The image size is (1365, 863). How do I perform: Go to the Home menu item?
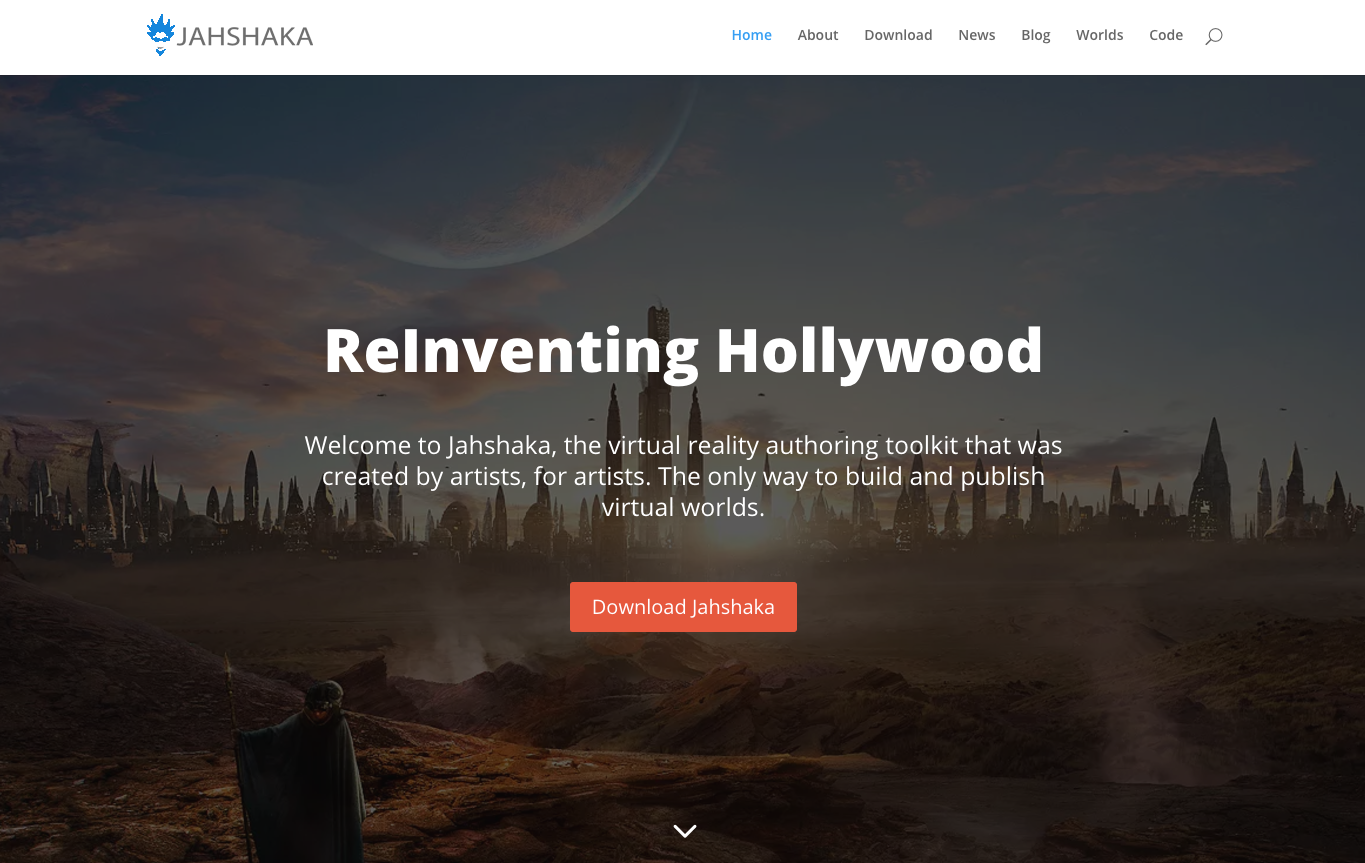pos(751,35)
